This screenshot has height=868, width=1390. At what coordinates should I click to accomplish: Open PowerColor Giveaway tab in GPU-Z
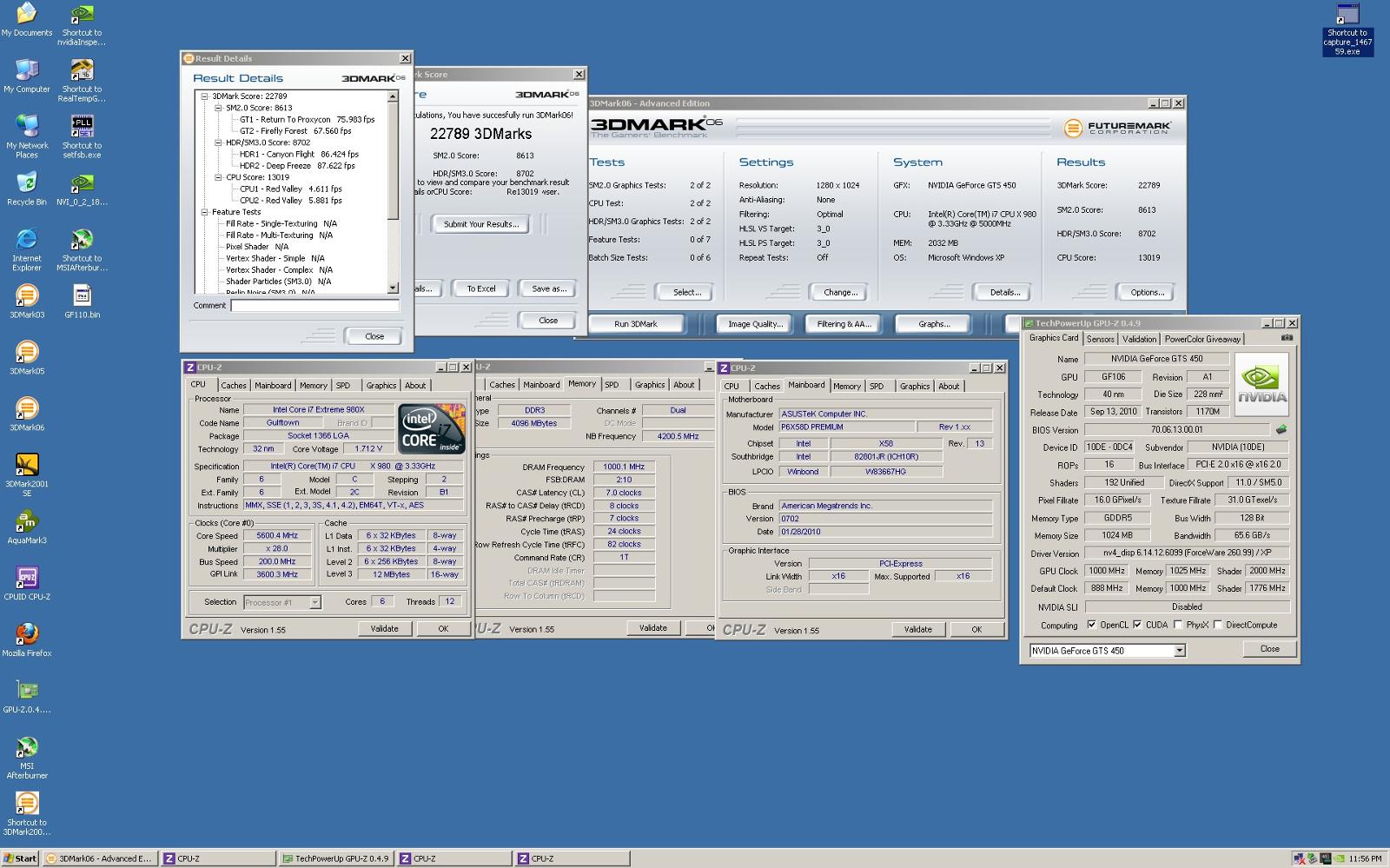1202,339
